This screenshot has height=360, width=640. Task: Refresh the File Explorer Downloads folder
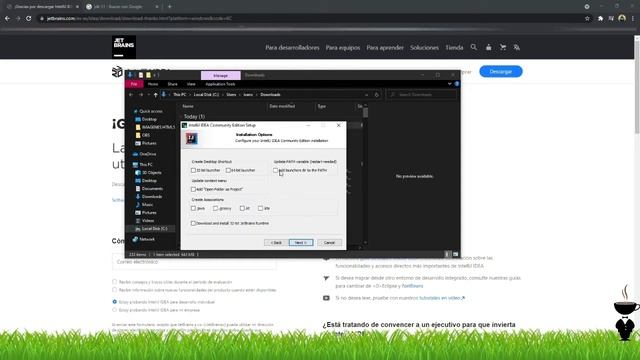(376, 95)
